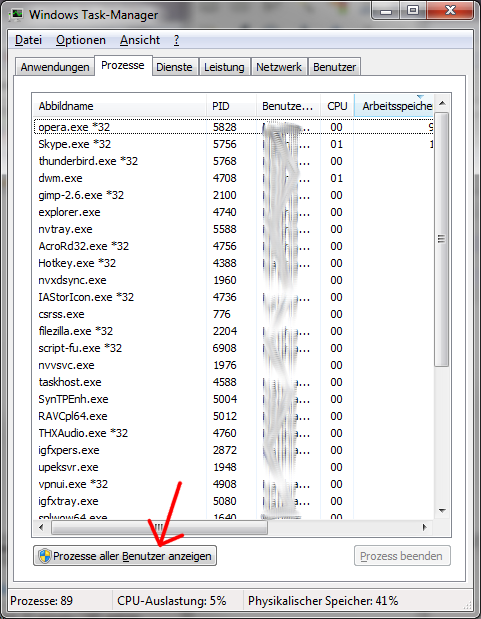Click PID 776 cell

(222, 314)
